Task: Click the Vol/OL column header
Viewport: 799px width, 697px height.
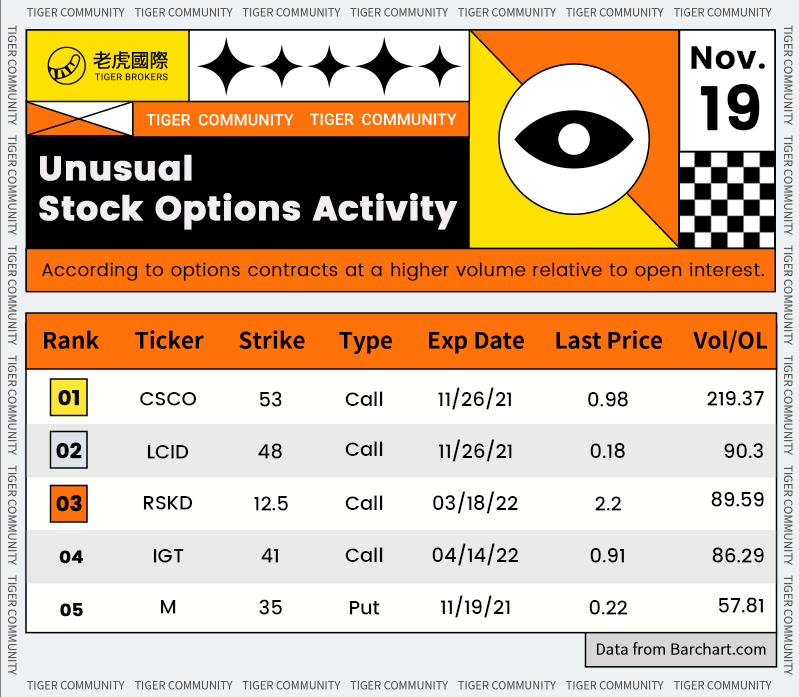Action: pos(730,340)
